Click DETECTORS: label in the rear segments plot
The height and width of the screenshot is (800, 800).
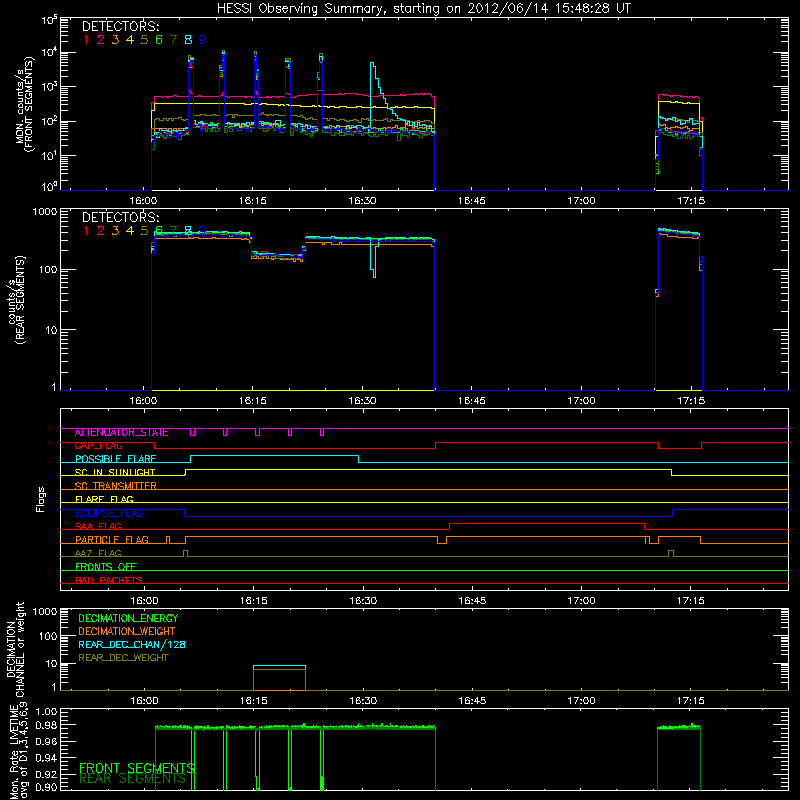tap(120, 217)
